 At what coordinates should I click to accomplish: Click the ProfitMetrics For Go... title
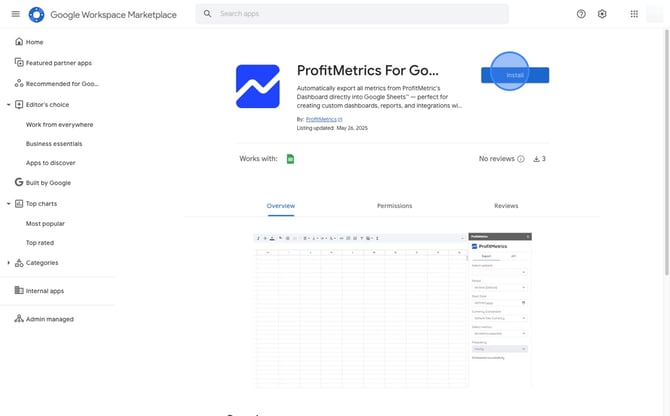pyautogui.click(x=367, y=70)
